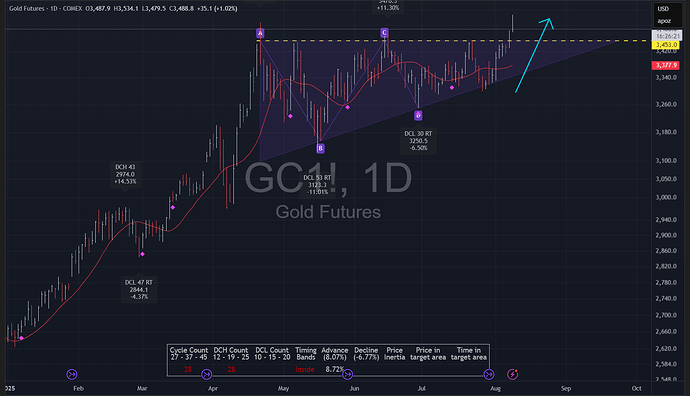Click the Price in target area cell

pos(428,354)
